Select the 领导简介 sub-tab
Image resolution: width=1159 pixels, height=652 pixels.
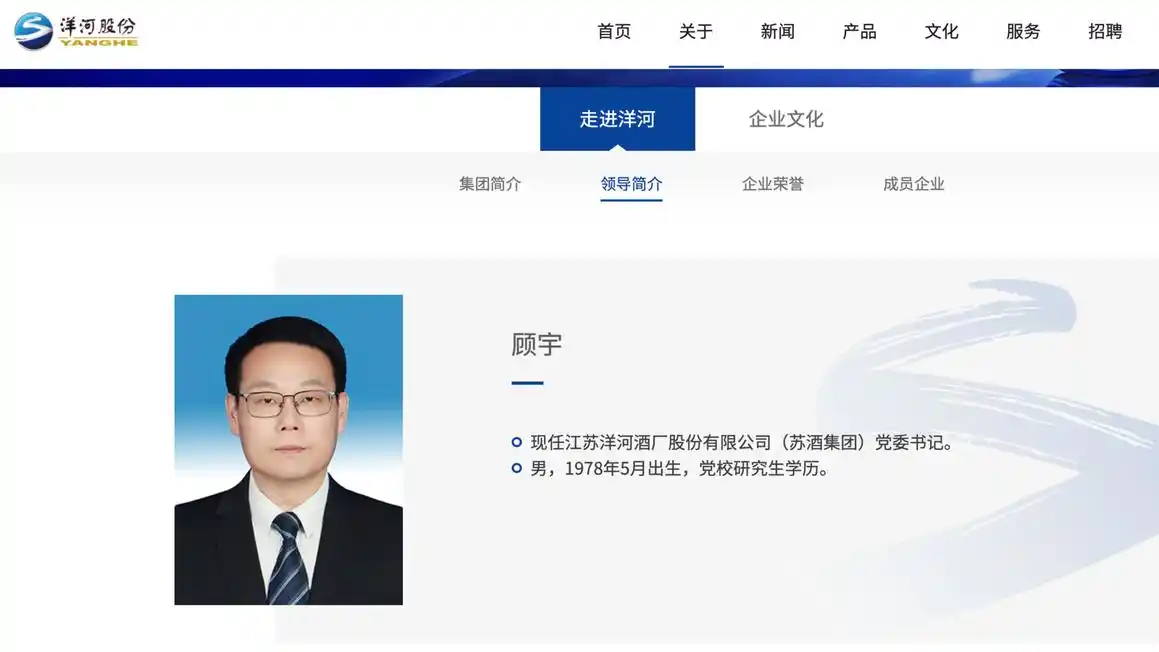click(631, 184)
